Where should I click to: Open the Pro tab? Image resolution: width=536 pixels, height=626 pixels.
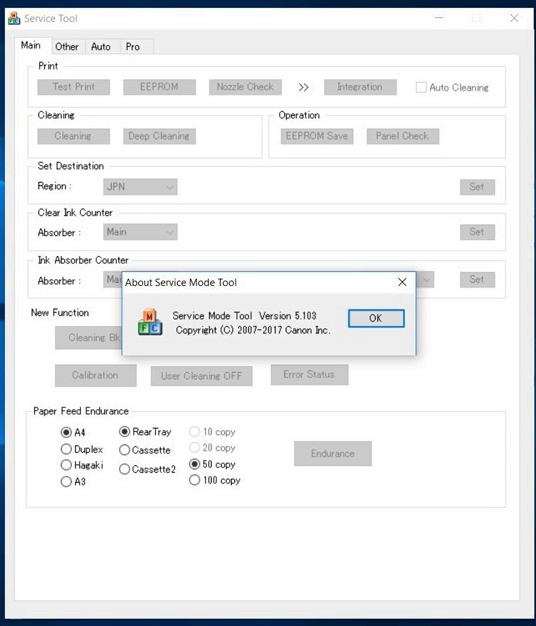133,47
